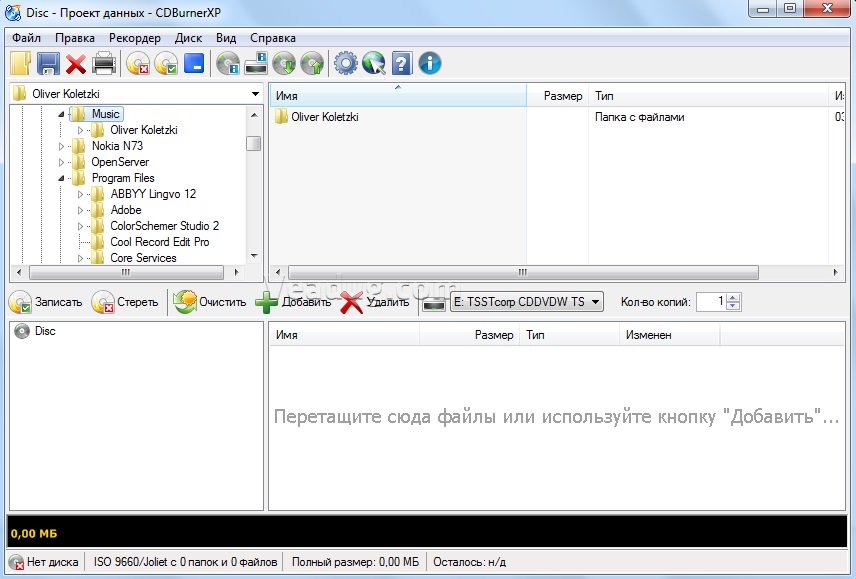Click the ISO 9660/Joliet status bar entry
This screenshot has height=579, width=856.
(185, 562)
